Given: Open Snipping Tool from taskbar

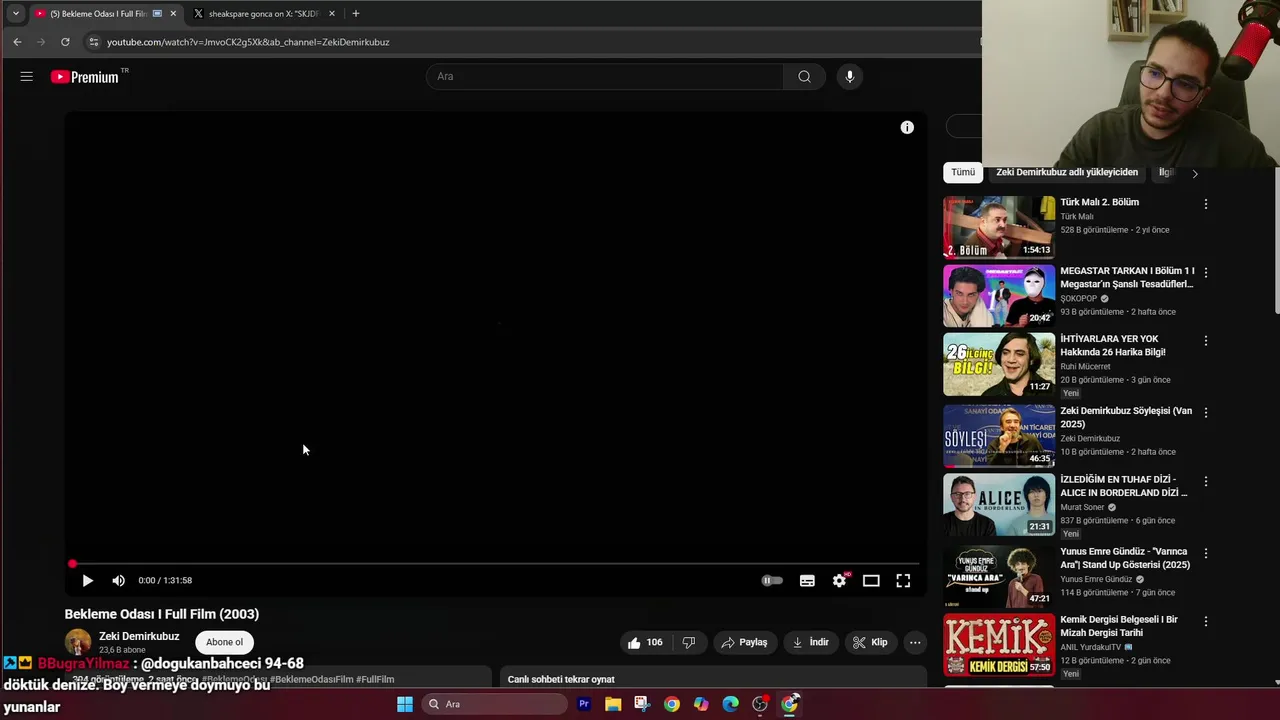Looking at the screenshot, I should click(642, 704).
